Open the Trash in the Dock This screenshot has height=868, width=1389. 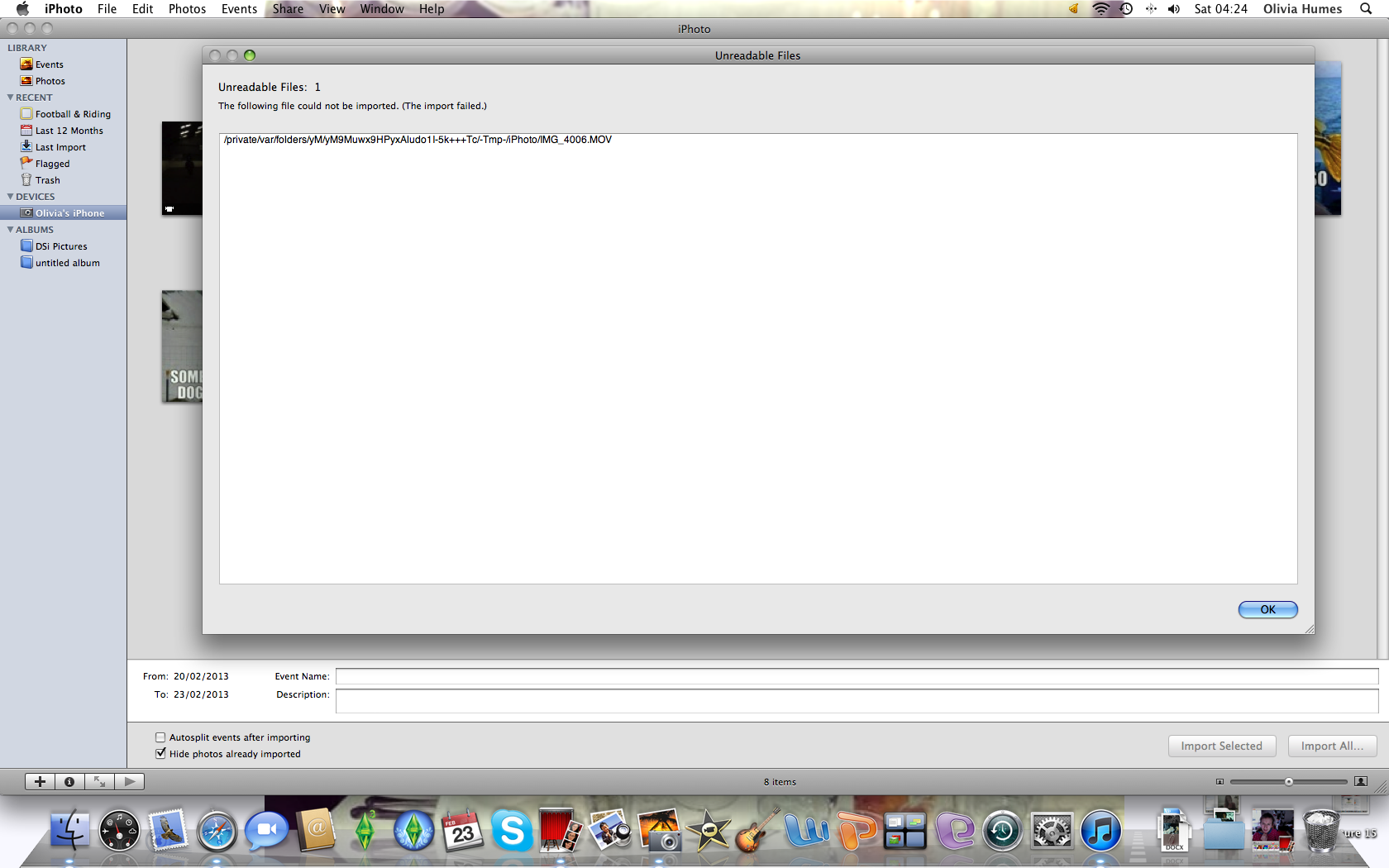pyautogui.click(x=1321, y=831)
